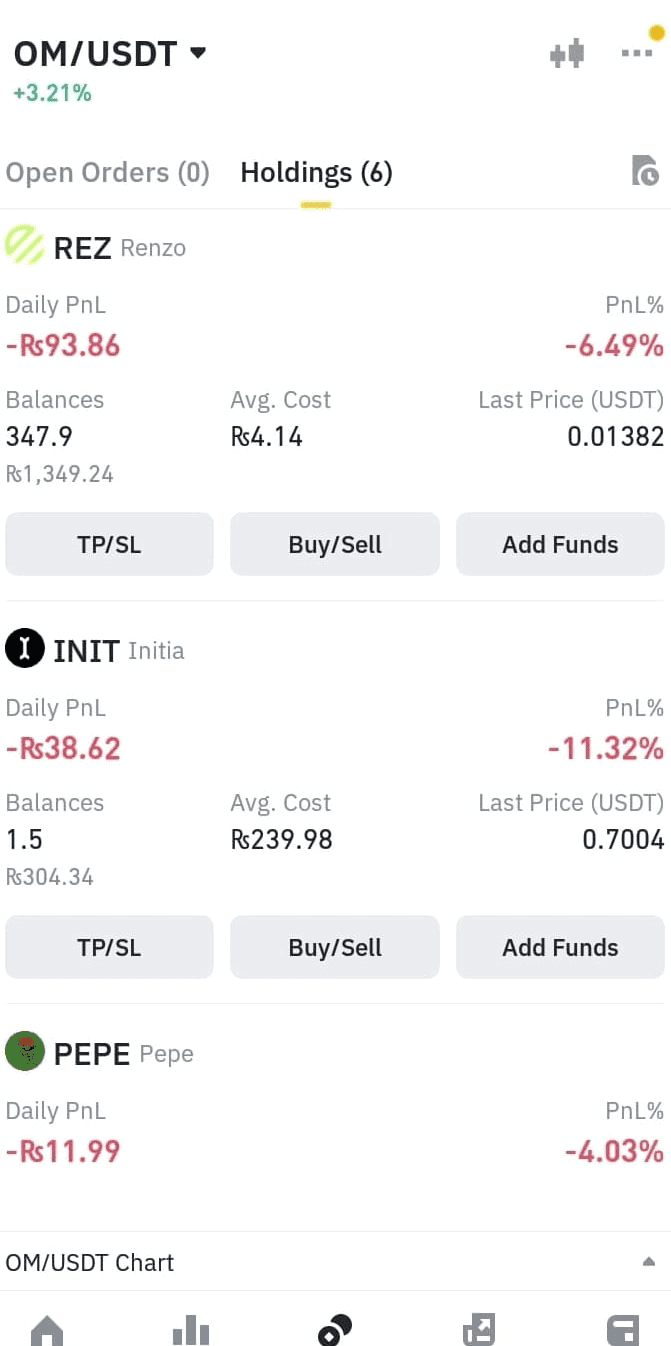Screen dimensions: 671x1346
Task: Tap the PEPE coin logo
Action: click(24, 1052)
